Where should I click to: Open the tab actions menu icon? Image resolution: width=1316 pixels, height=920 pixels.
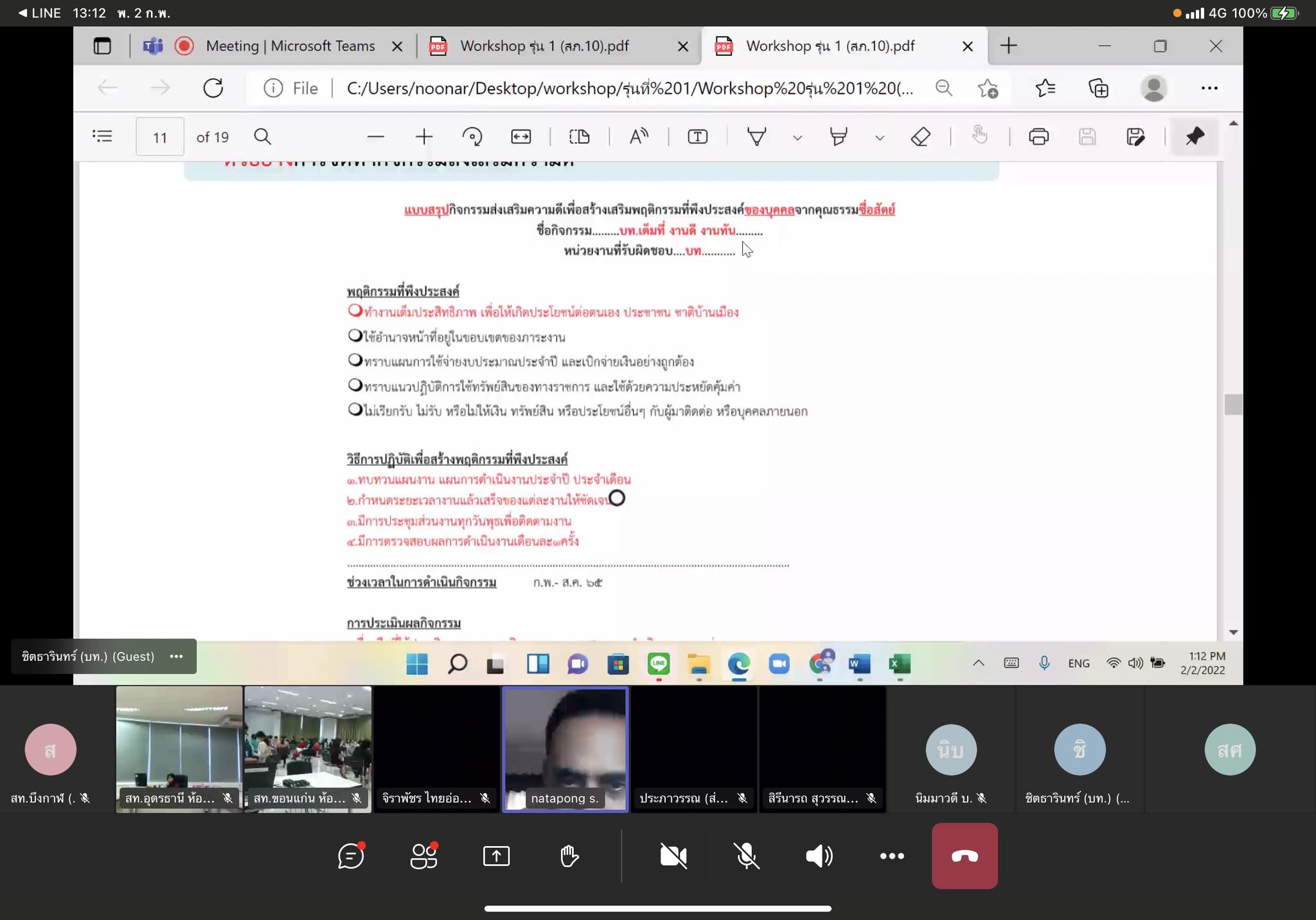pyautogui.click(x=102, y=46)
